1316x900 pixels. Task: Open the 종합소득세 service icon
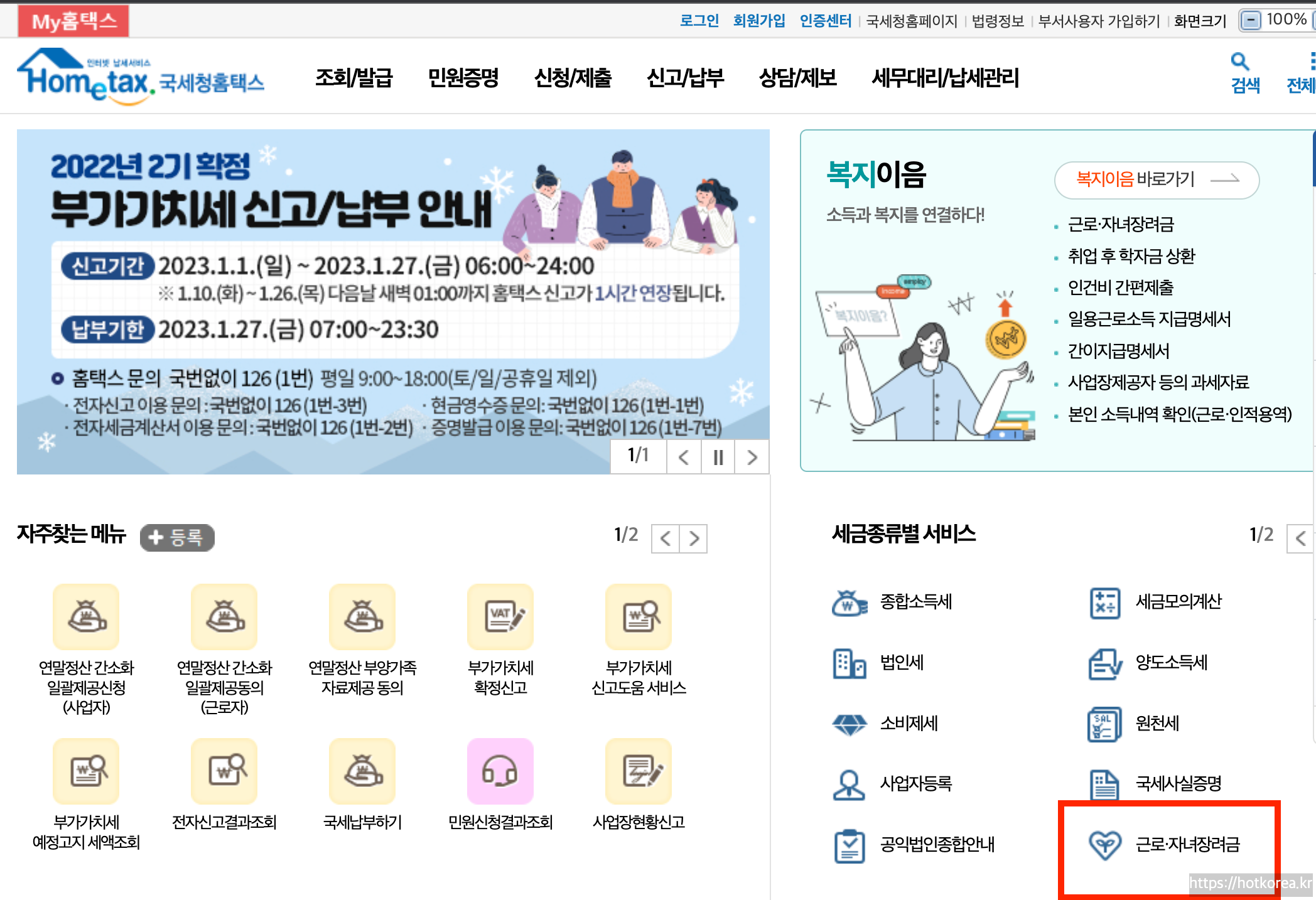[849, 603]
